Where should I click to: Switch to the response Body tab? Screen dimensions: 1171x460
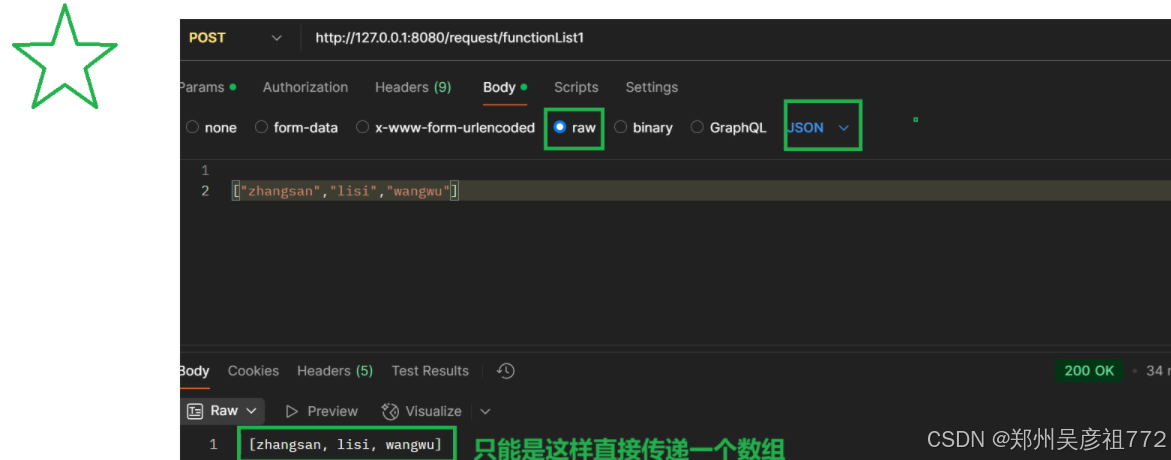pos(195,370)
